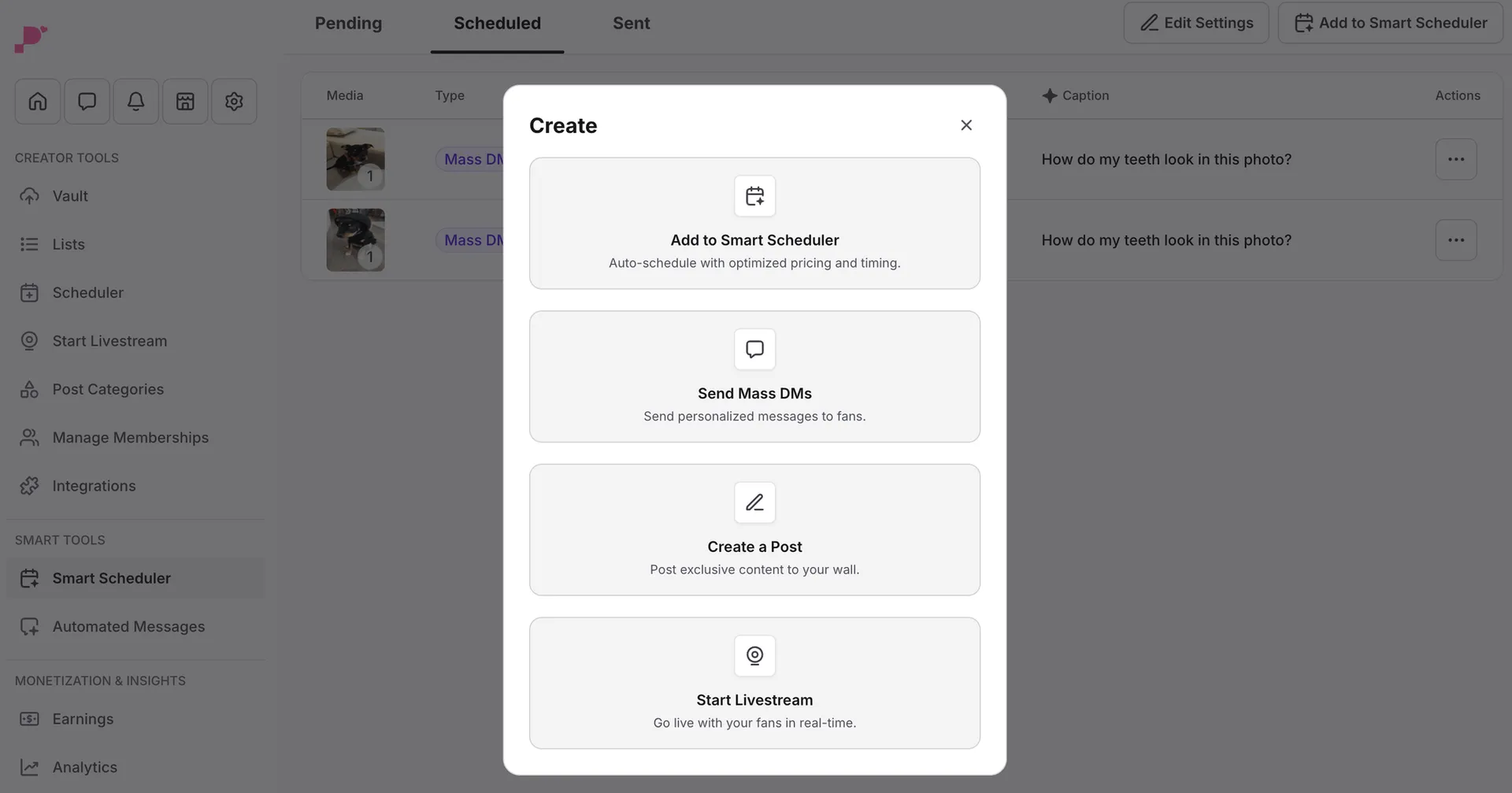
Task: Click the first media thumbnail in the table
Action: click(355, 158)
